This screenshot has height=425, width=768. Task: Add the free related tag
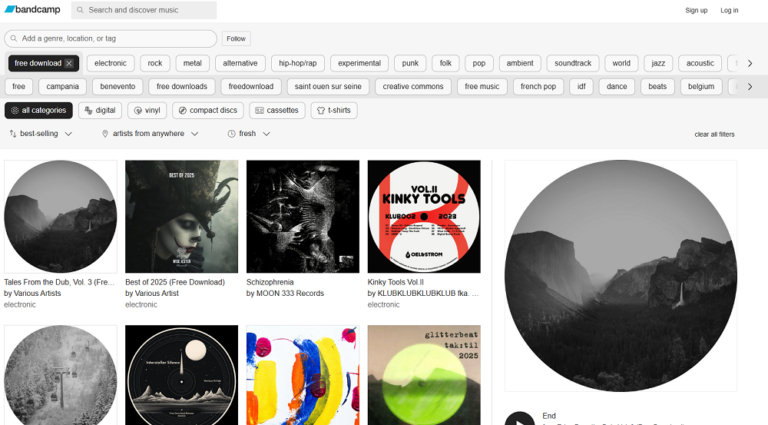19,87
